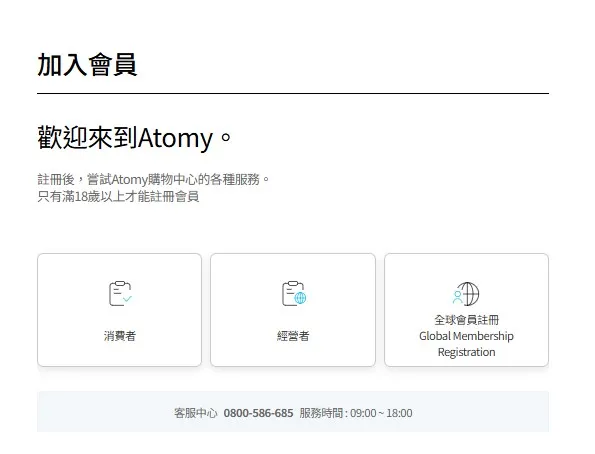Click the customer service number 0800-586-685
The width and height of the screenshot is (595, 454).
(258, 413)
